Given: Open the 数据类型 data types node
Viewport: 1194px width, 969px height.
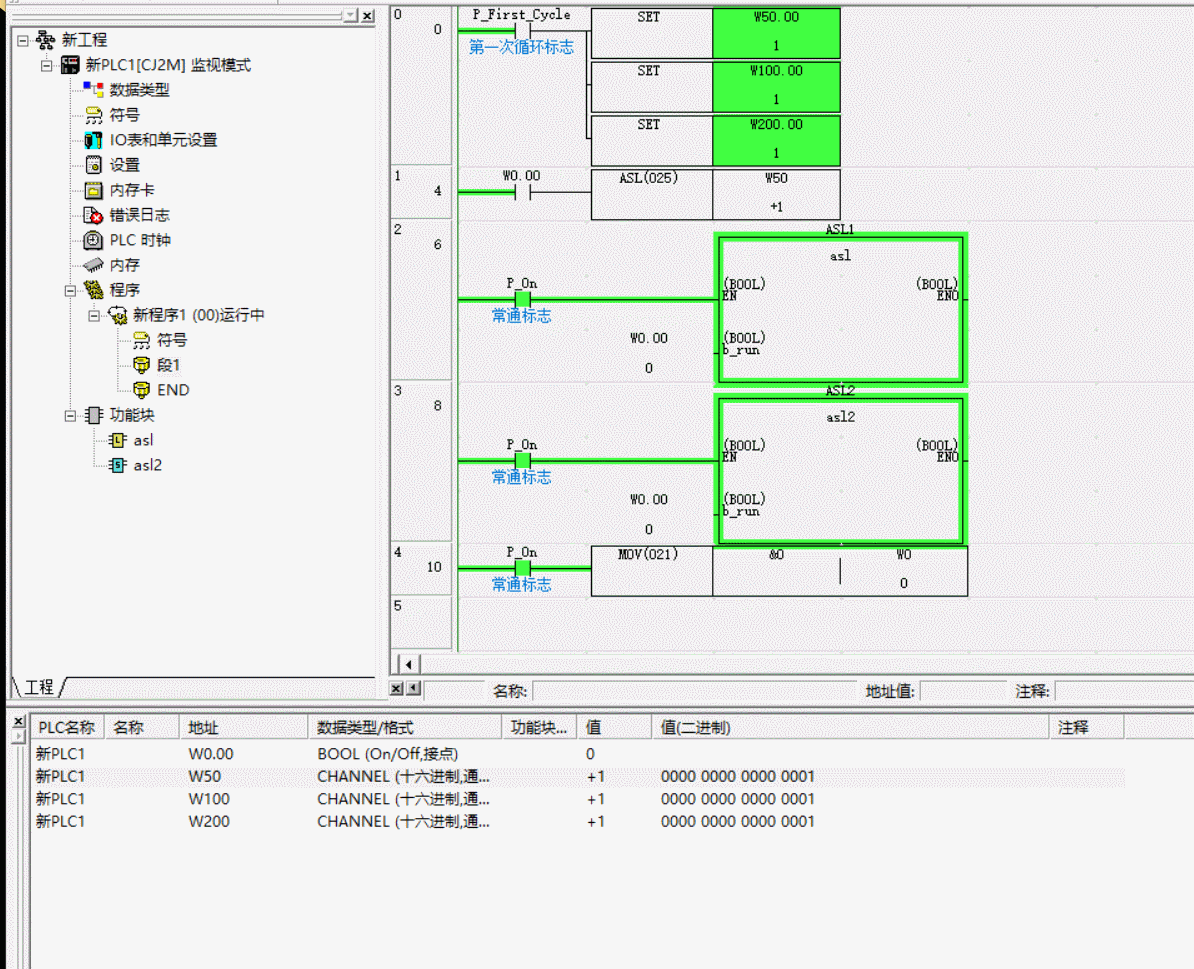Looking at the screenshot, I should (139, 90).
